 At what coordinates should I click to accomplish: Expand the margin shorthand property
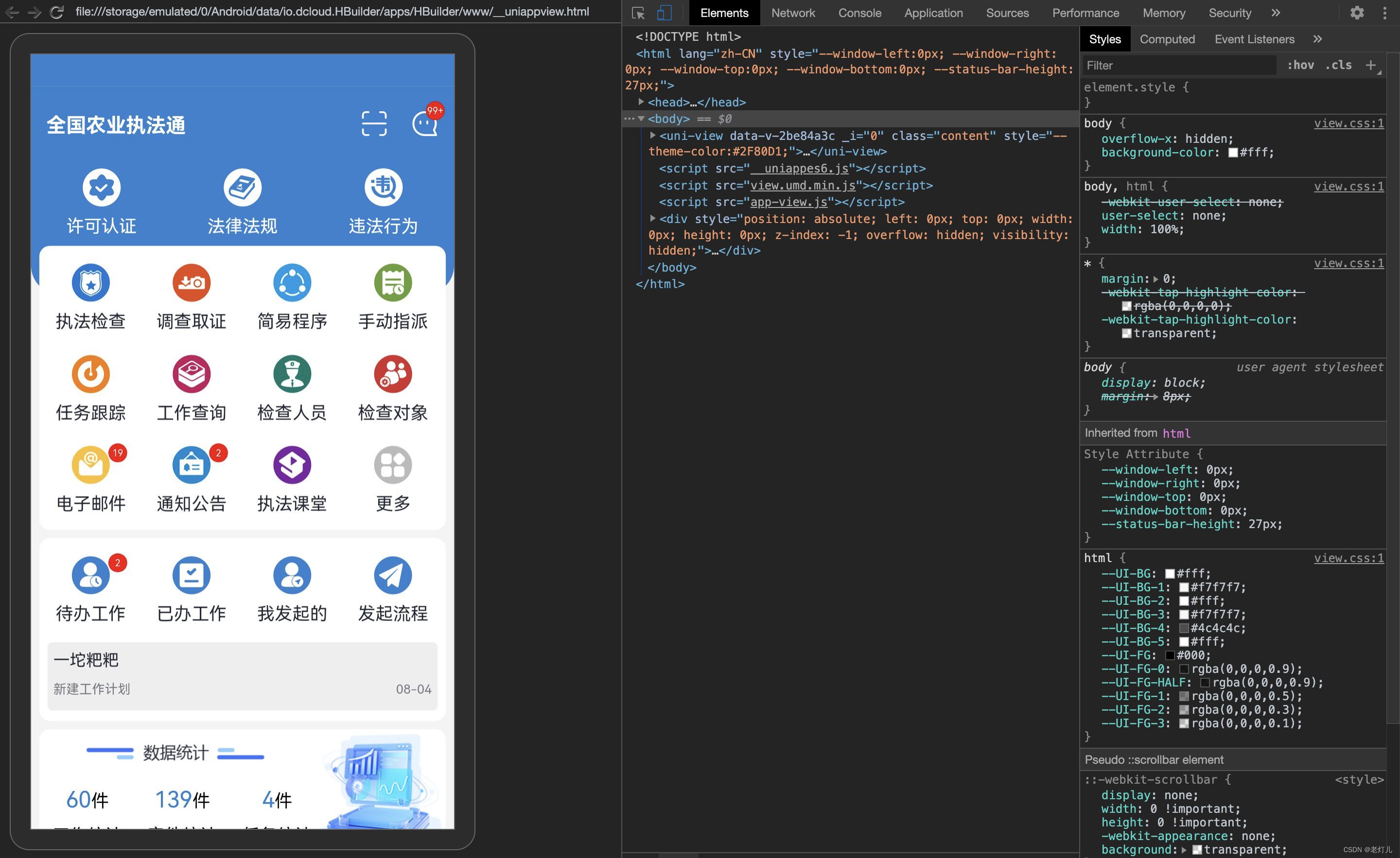tap(1155, 279)
